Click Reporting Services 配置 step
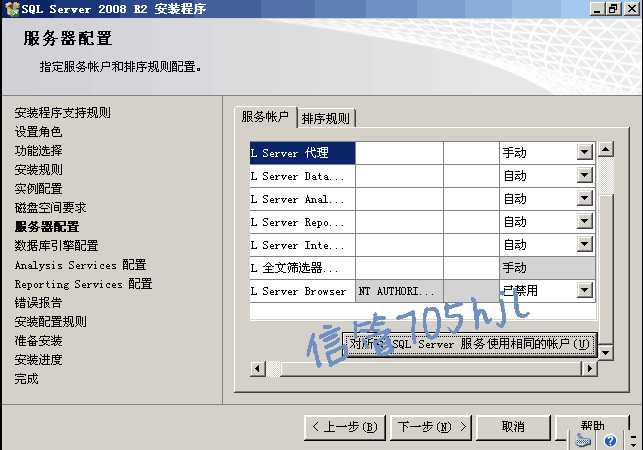 point(83,283)
